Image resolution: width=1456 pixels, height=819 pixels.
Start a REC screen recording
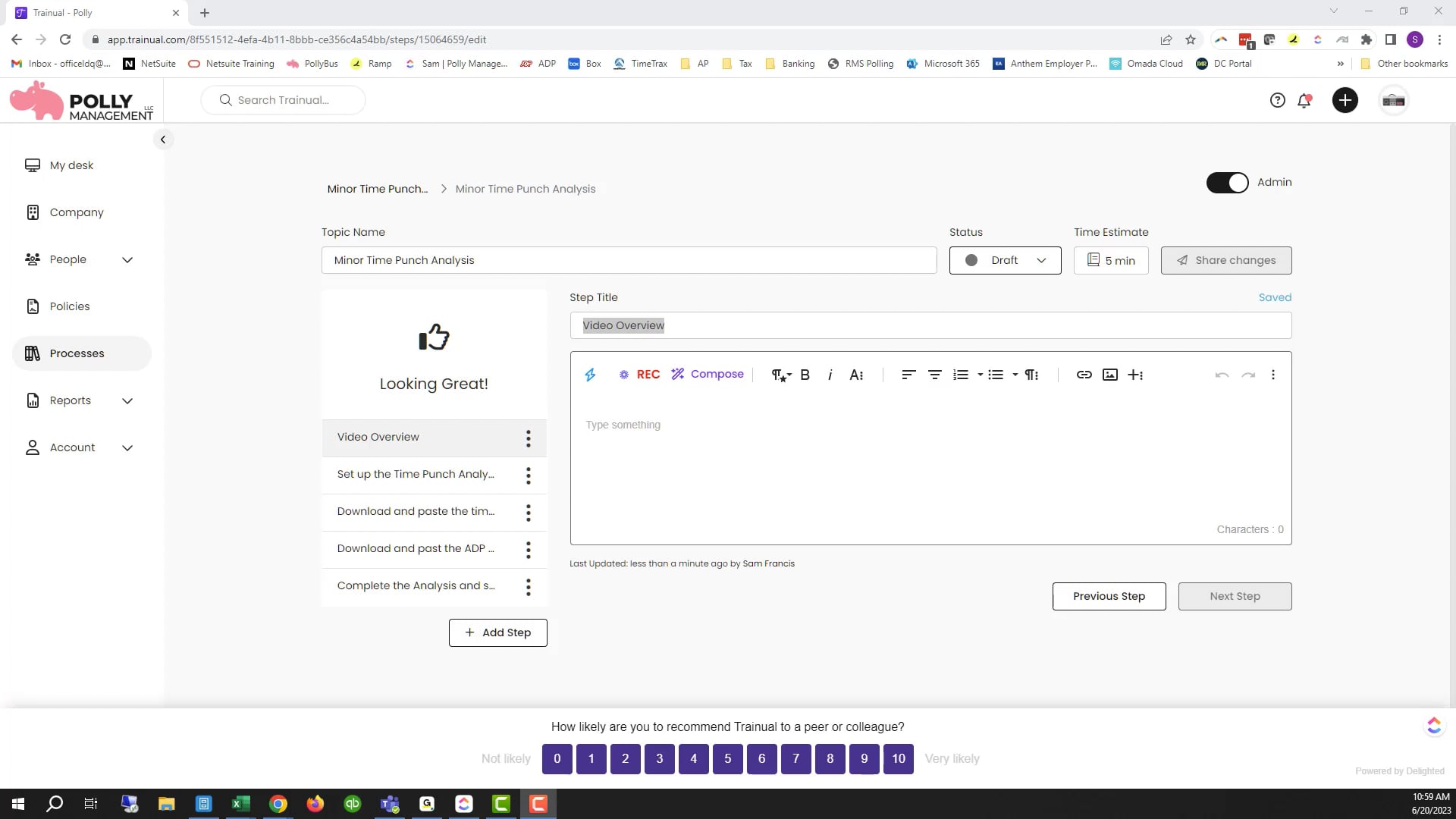click(x=640, y=375)
